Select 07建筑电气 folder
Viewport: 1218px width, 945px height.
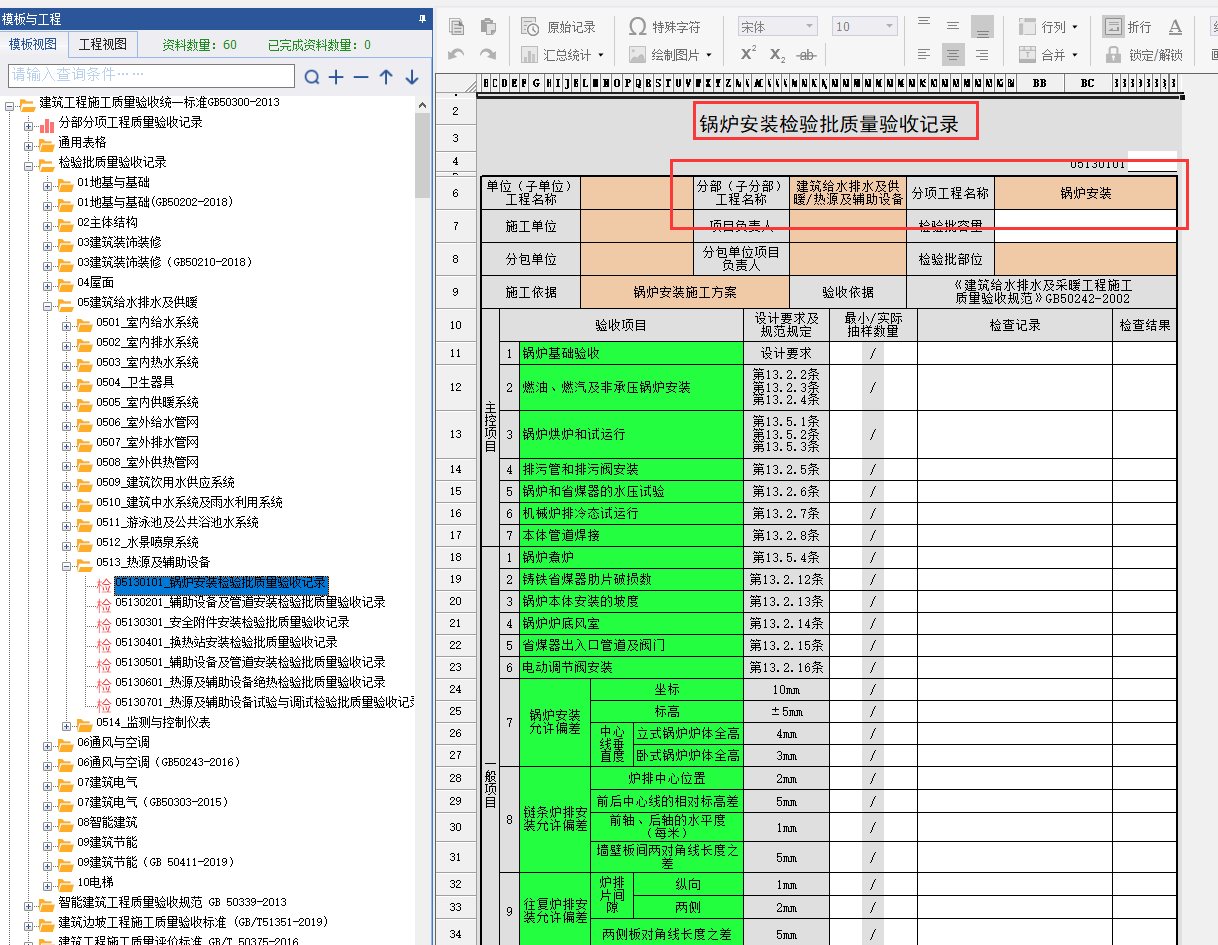click(x=107, y=782)
